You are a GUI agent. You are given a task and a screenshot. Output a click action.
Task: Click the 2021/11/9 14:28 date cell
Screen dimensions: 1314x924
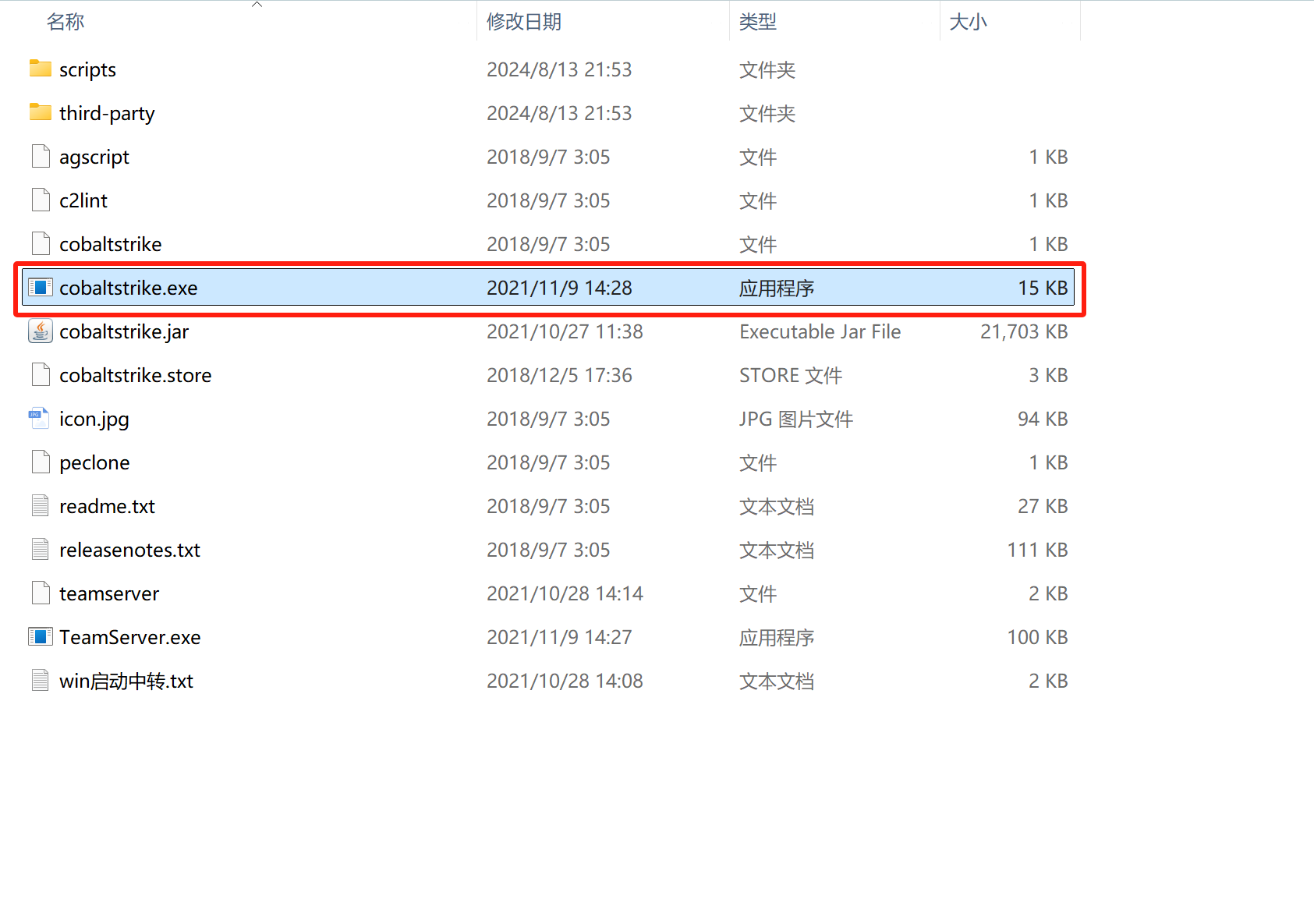pos(560,288)
